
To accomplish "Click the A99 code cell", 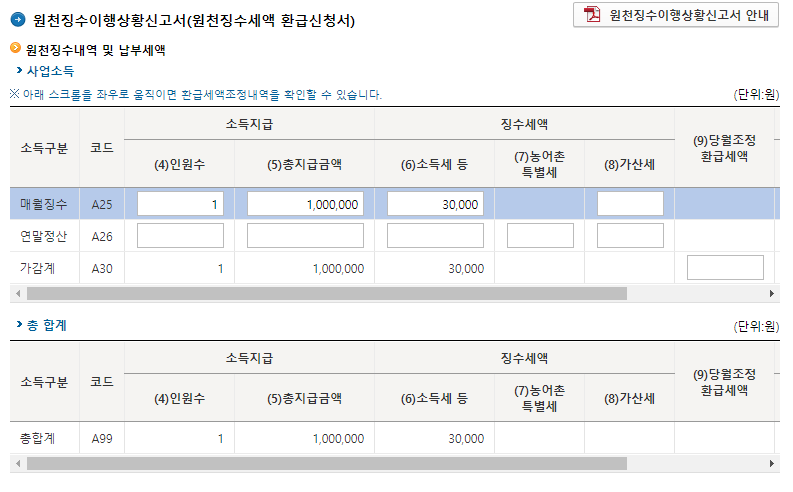I will tap(102, 439).
